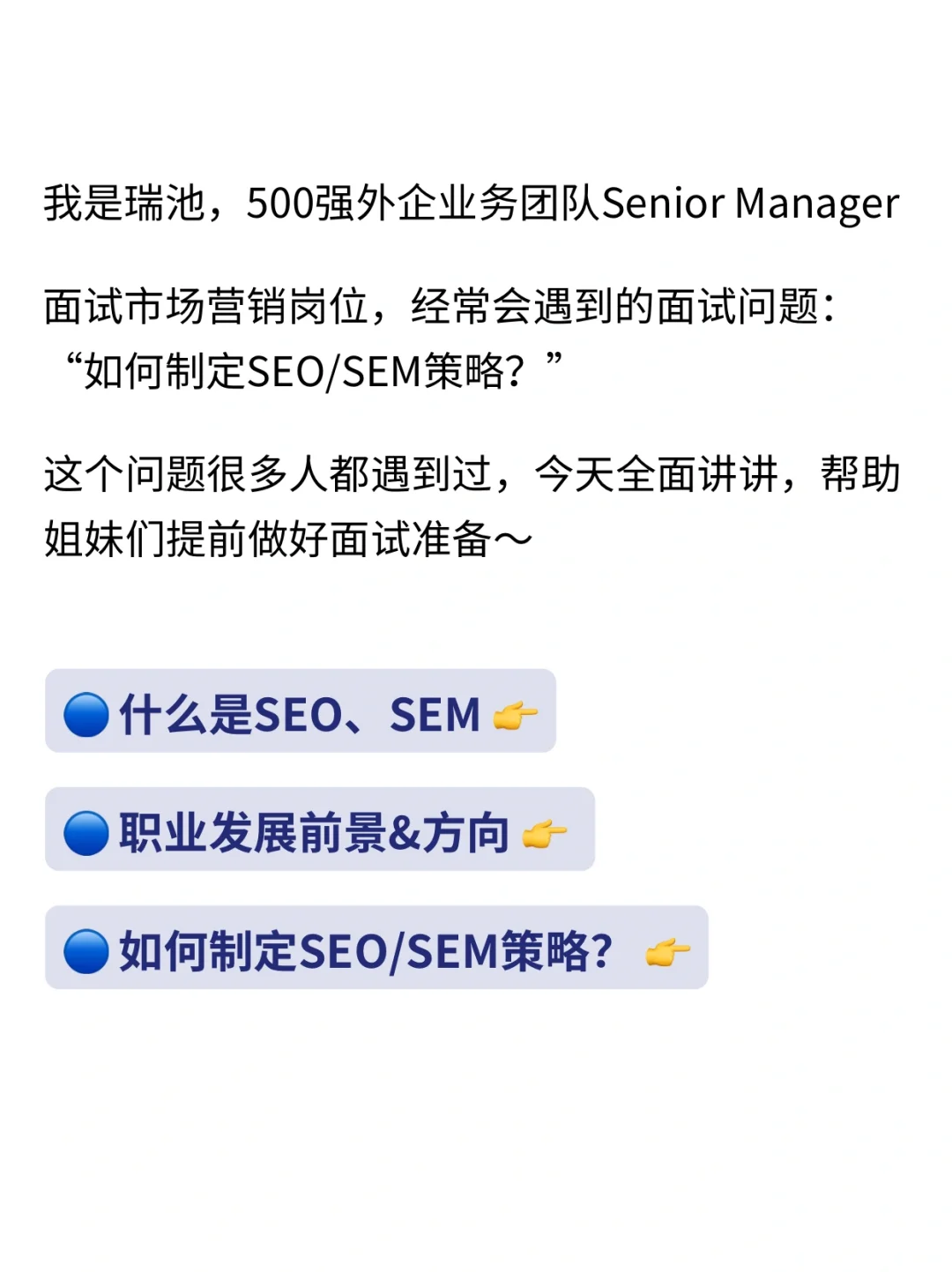The image size is (952, 1272).
Task: Click the words Senior Manager
Action: click(x=750, y=204)
